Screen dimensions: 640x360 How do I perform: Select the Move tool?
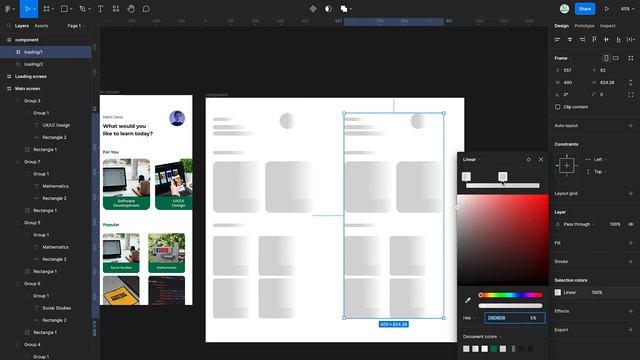[27, 9]
